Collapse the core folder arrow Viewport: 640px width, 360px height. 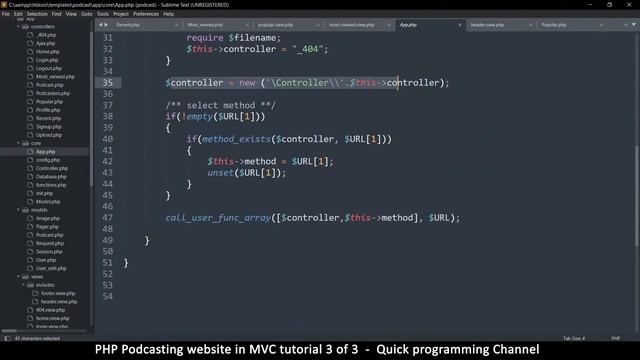[18, 143]
